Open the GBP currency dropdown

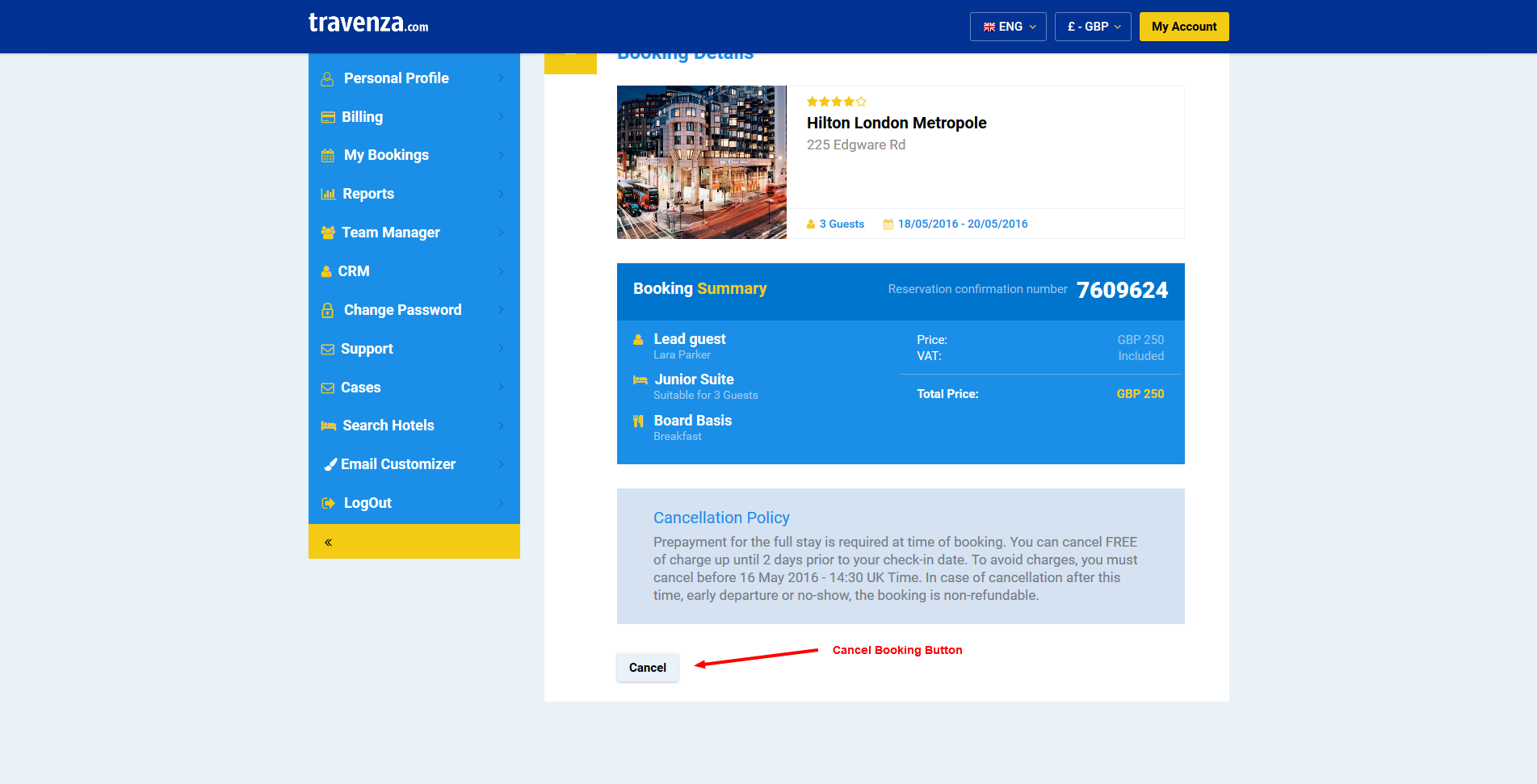click(1093, 27)
